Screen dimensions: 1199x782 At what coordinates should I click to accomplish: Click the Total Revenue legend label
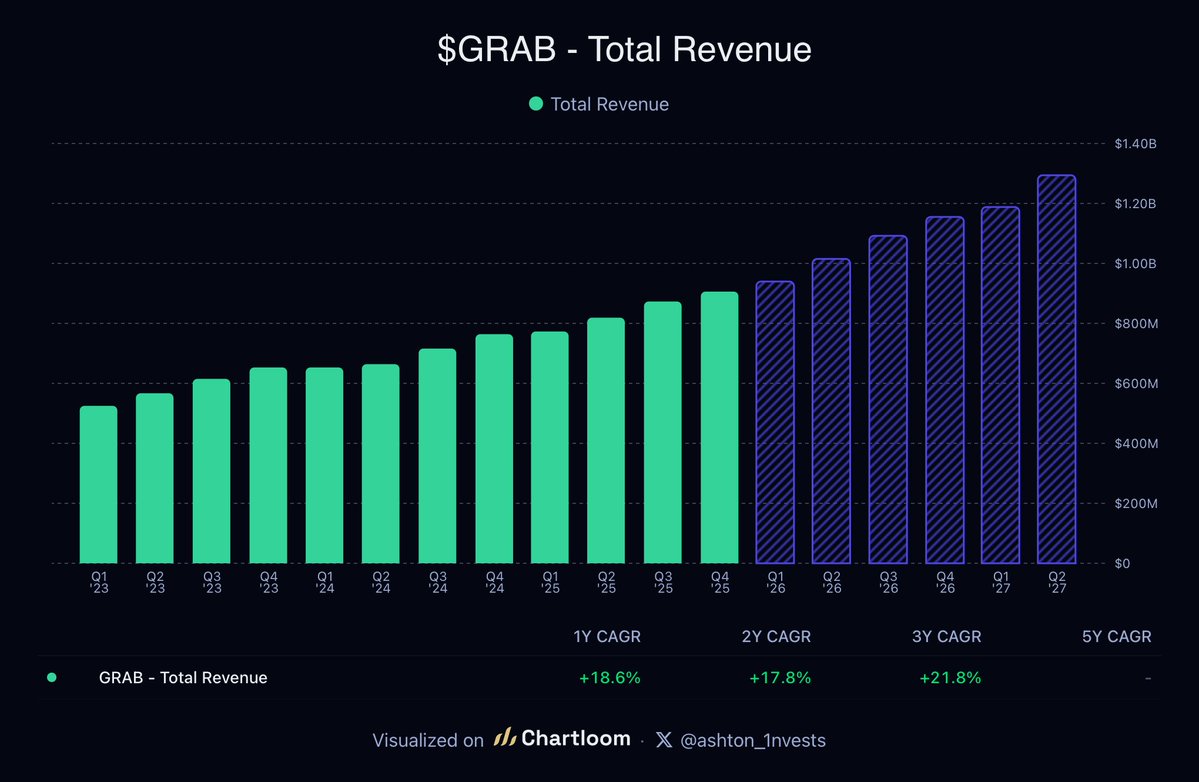pyautogui.click(x=609, y=105)
